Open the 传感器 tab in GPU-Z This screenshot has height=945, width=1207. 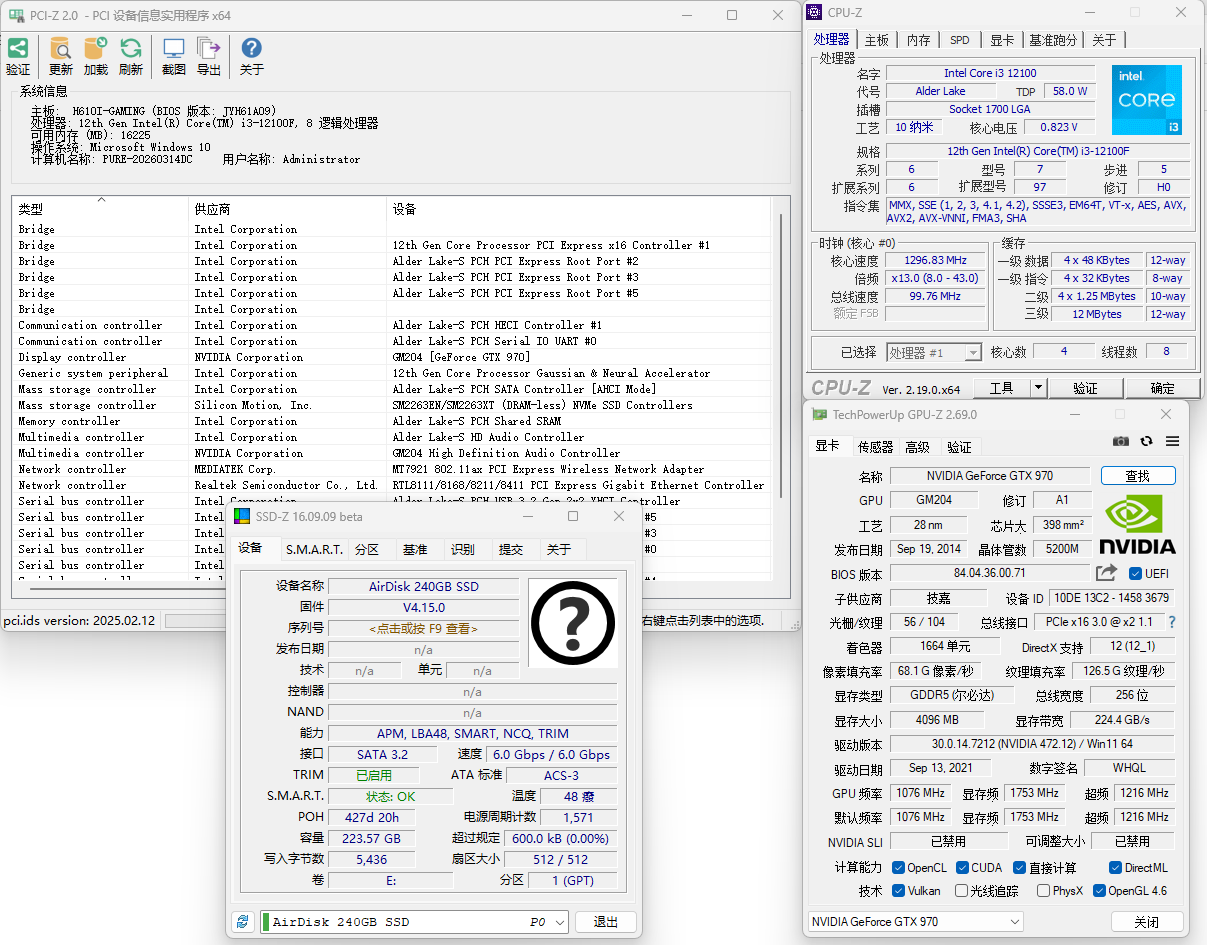click(876, 447)
